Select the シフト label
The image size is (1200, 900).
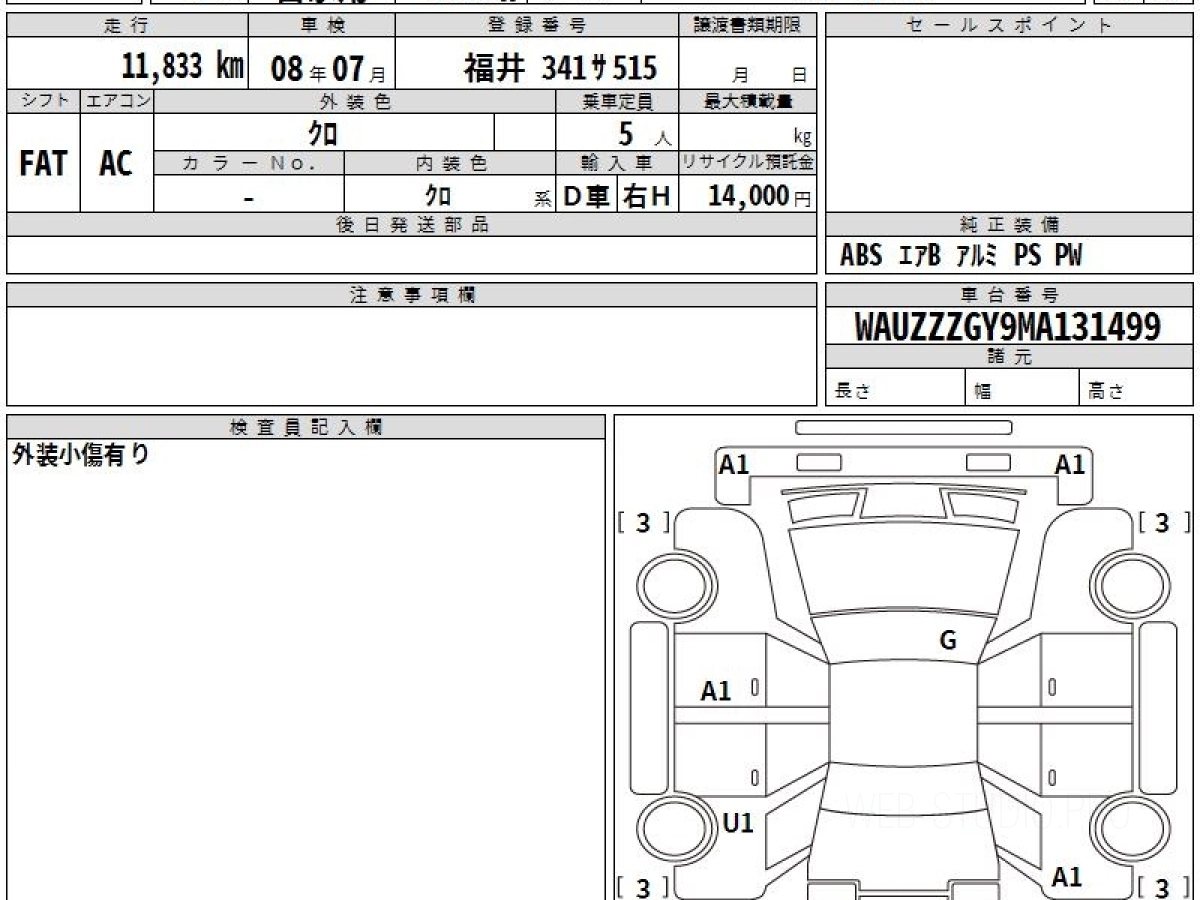43,101
